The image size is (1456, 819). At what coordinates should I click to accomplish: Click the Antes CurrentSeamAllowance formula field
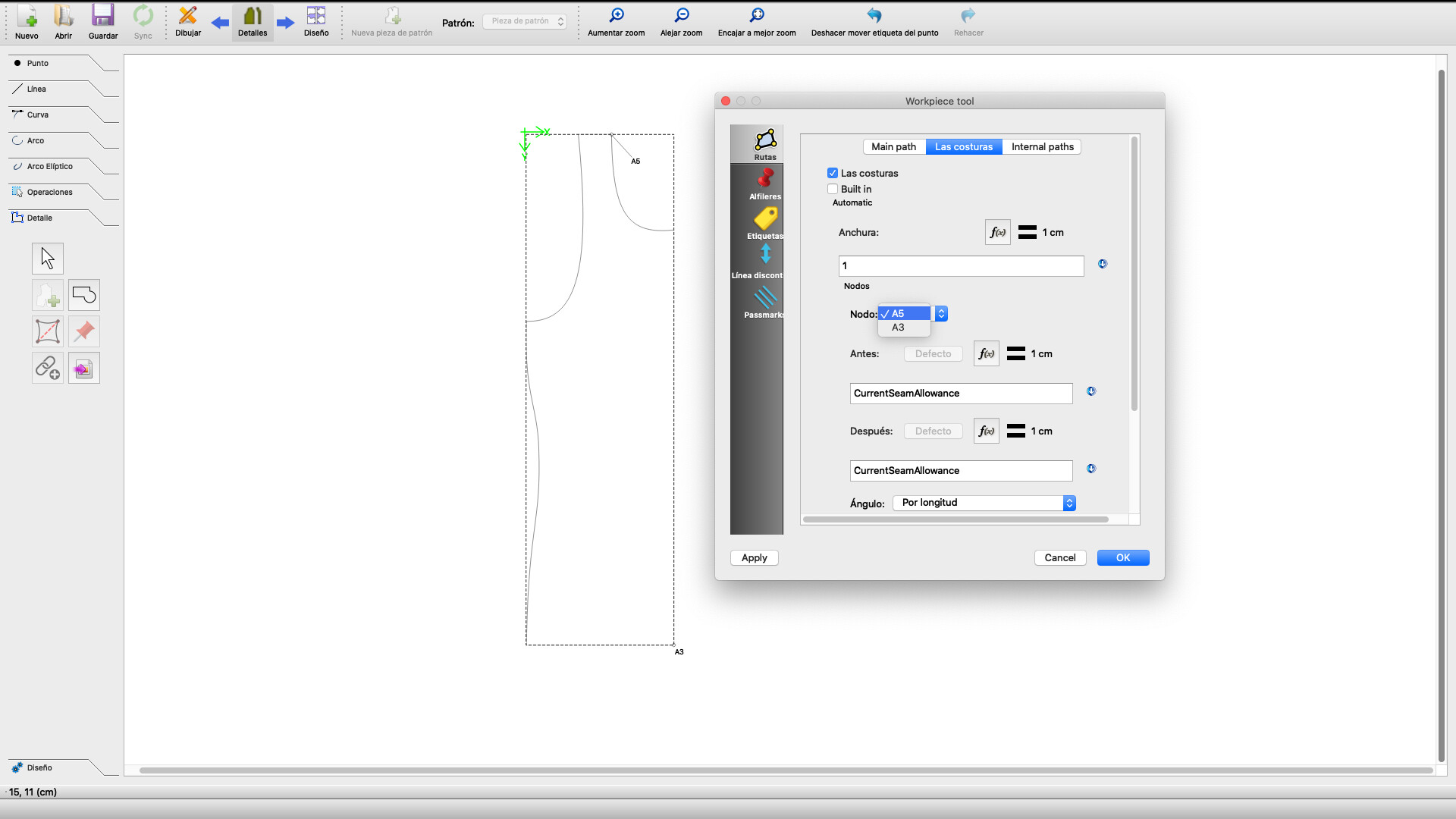click(x=960, y=394)
